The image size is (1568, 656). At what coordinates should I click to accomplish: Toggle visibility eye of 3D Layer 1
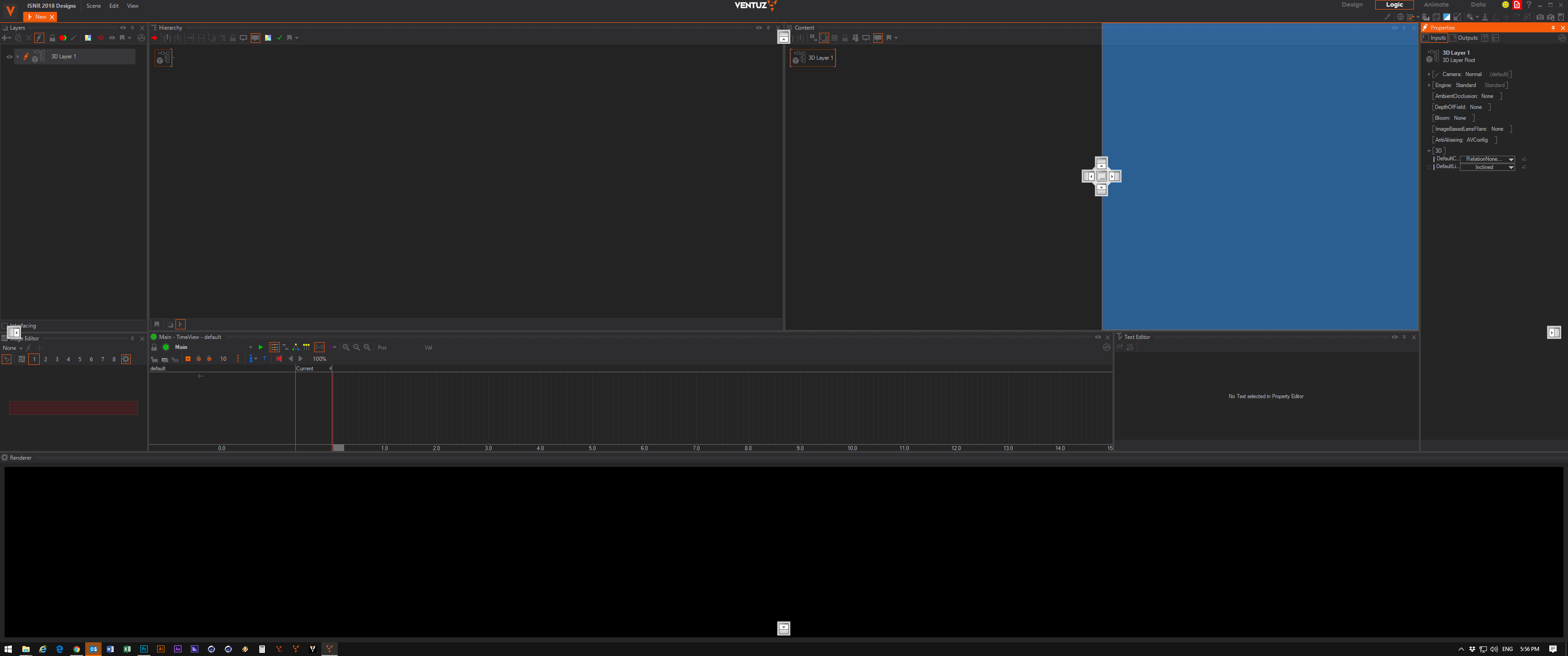9,56
